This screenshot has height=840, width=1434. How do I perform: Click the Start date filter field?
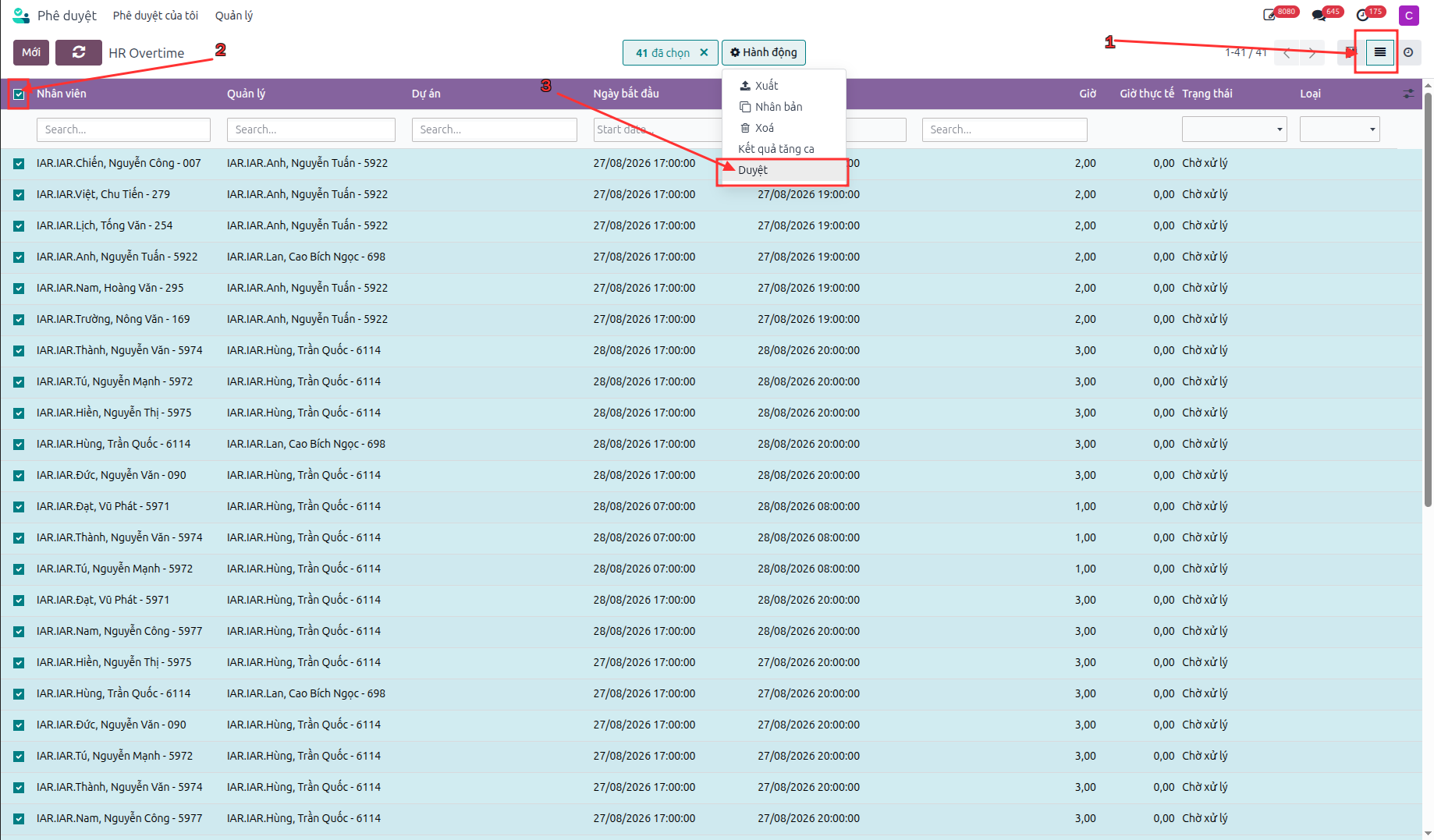click(x=657, y=129)
